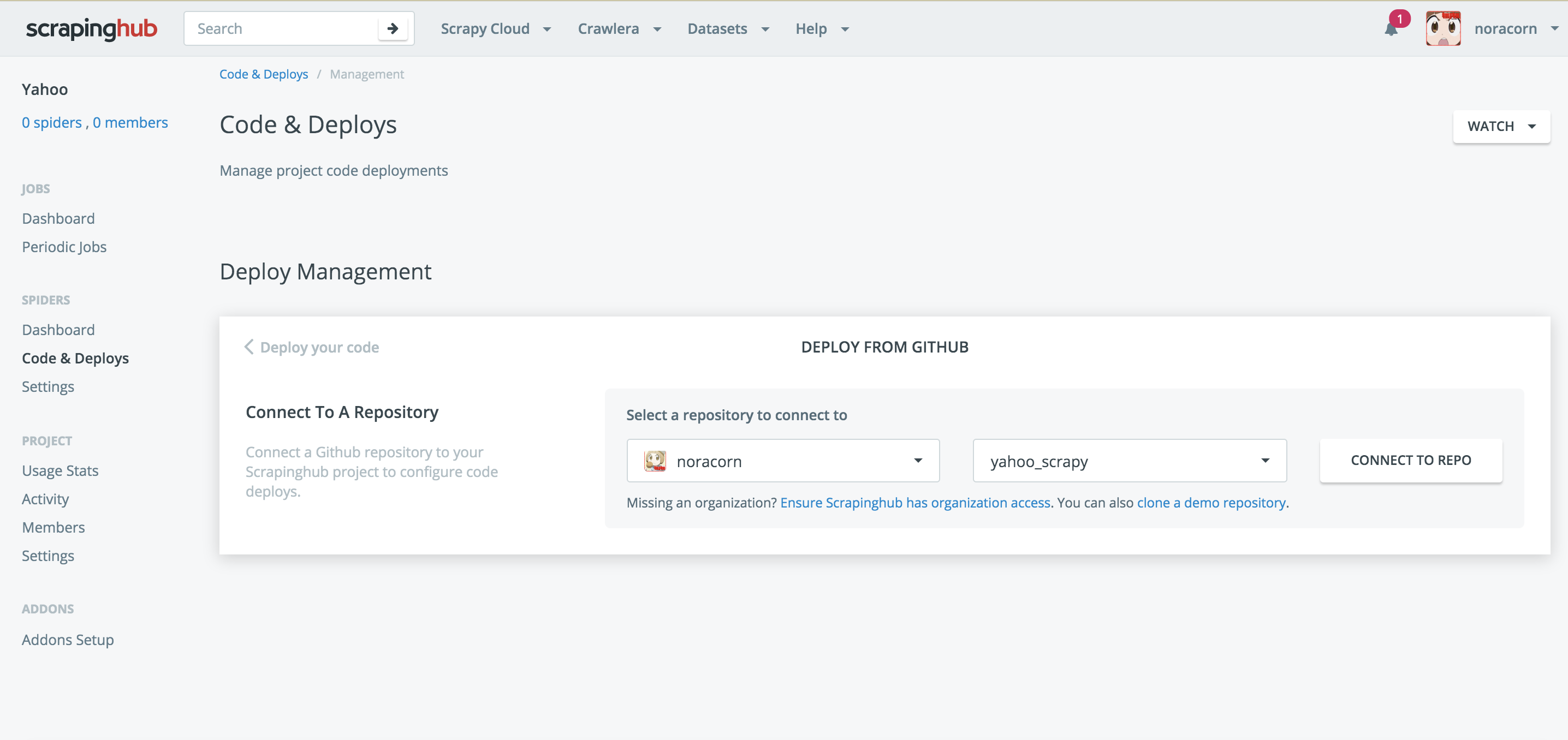
Task: Click the noracorn profile avatar in header
Action: pyautogui.click(x=1442, y=28)
